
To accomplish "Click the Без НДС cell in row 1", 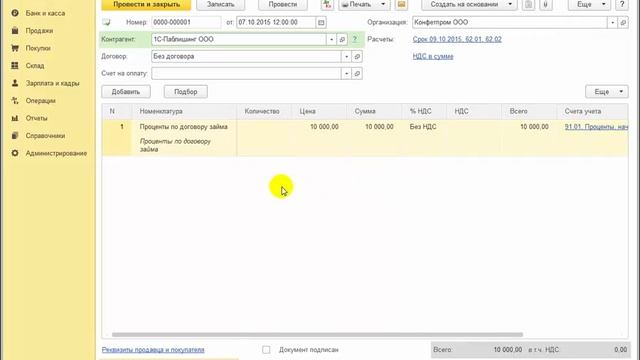I will tap(423, 127).
